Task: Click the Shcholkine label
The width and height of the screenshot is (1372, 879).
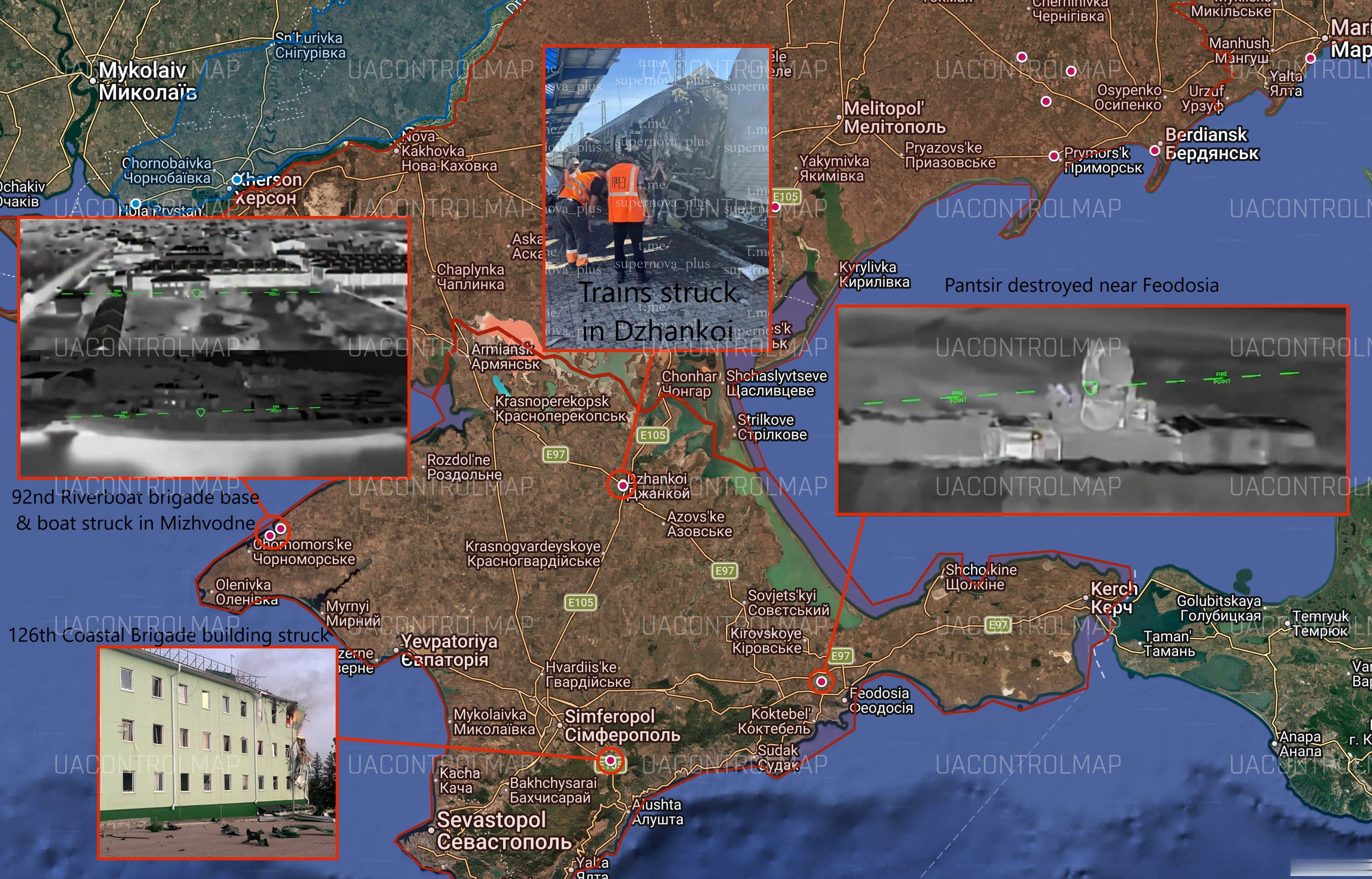Action: click(981, 577)
